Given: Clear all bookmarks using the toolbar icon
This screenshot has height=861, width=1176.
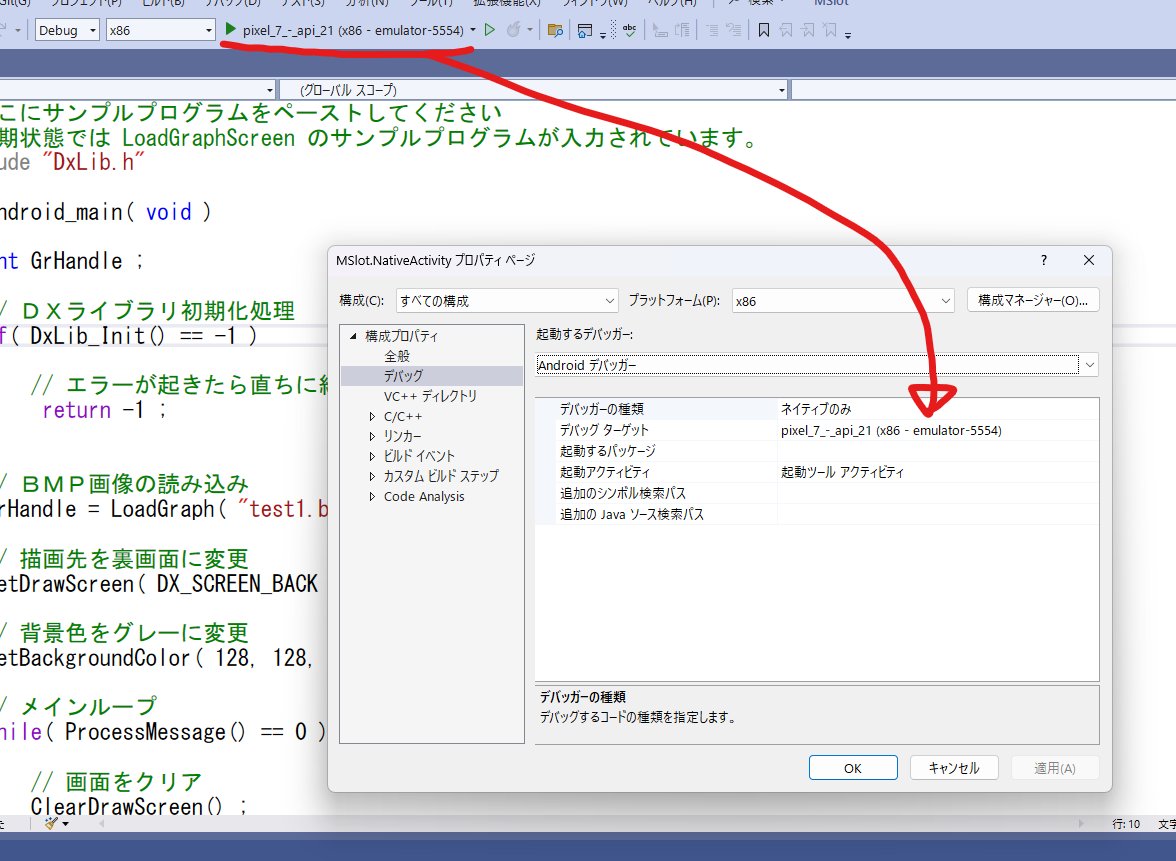Looking at the screenshot, I should coord(828,30).
